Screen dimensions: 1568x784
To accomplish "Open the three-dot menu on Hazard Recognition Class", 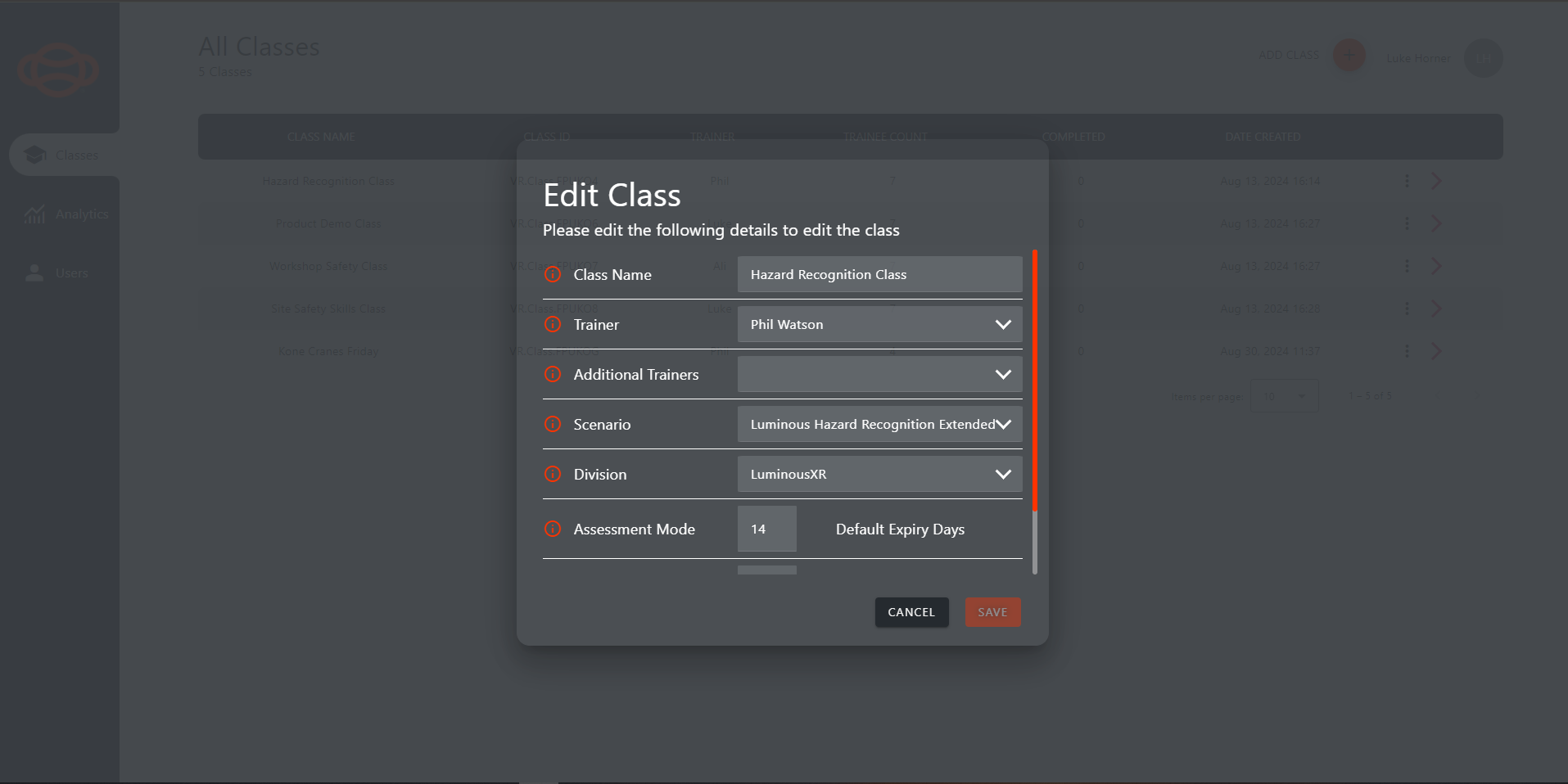I will pyautogui.click(x=1407, y=181).
